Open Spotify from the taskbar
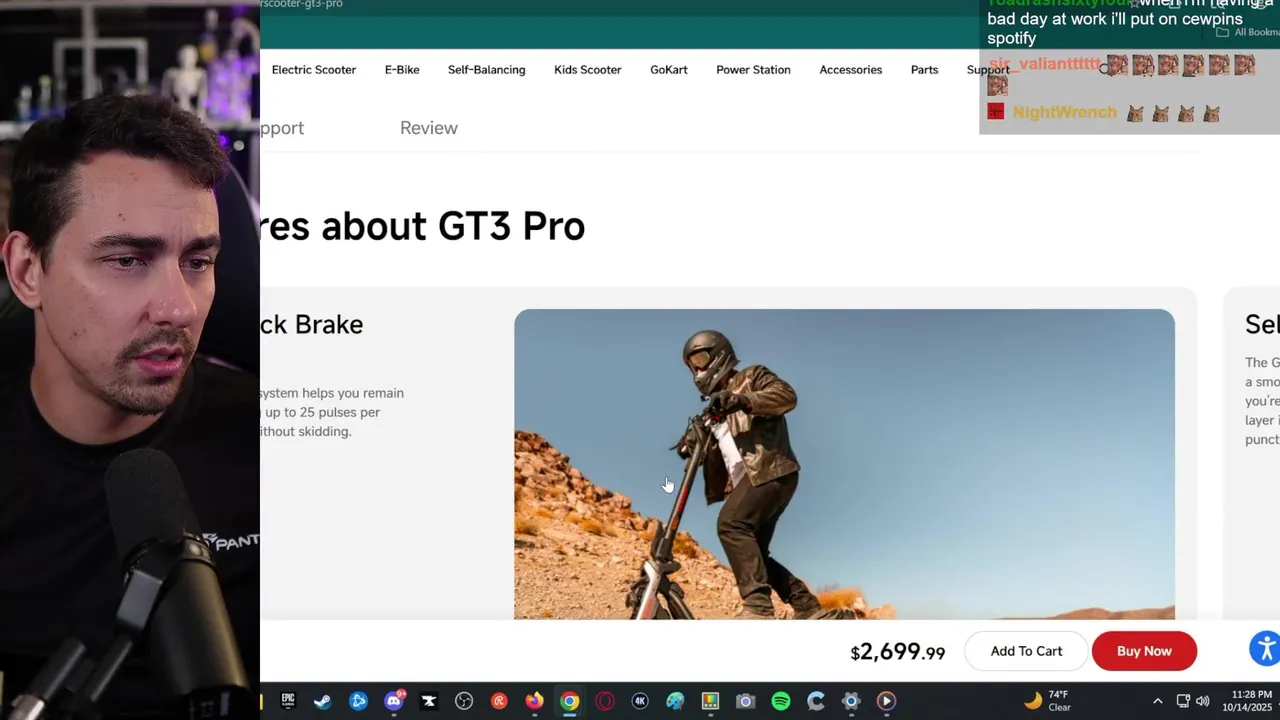The width and height of the screenshot is (1280, 720). click(x=781, y=701)
